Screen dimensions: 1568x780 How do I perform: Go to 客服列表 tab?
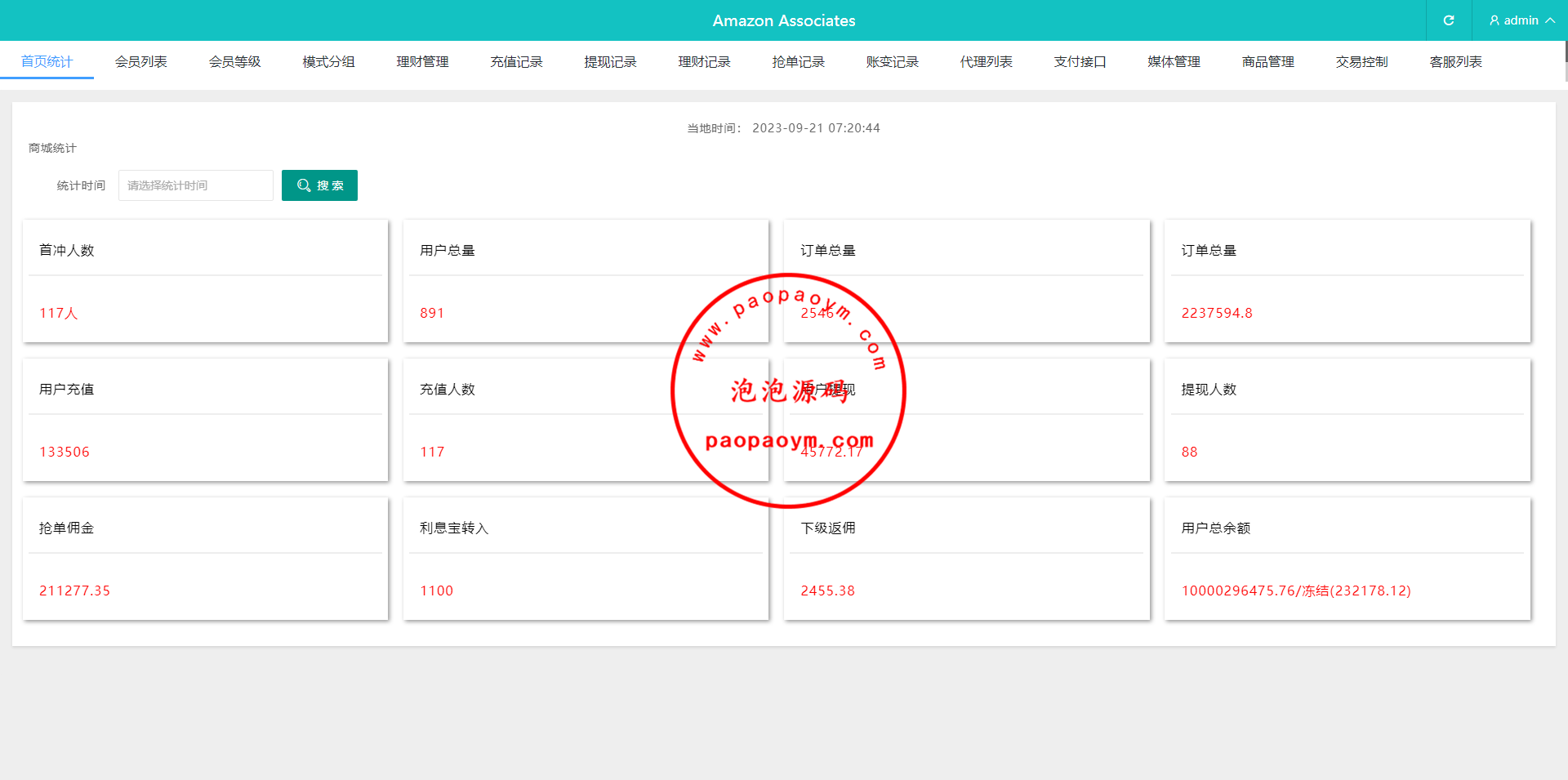(1455, 62)
